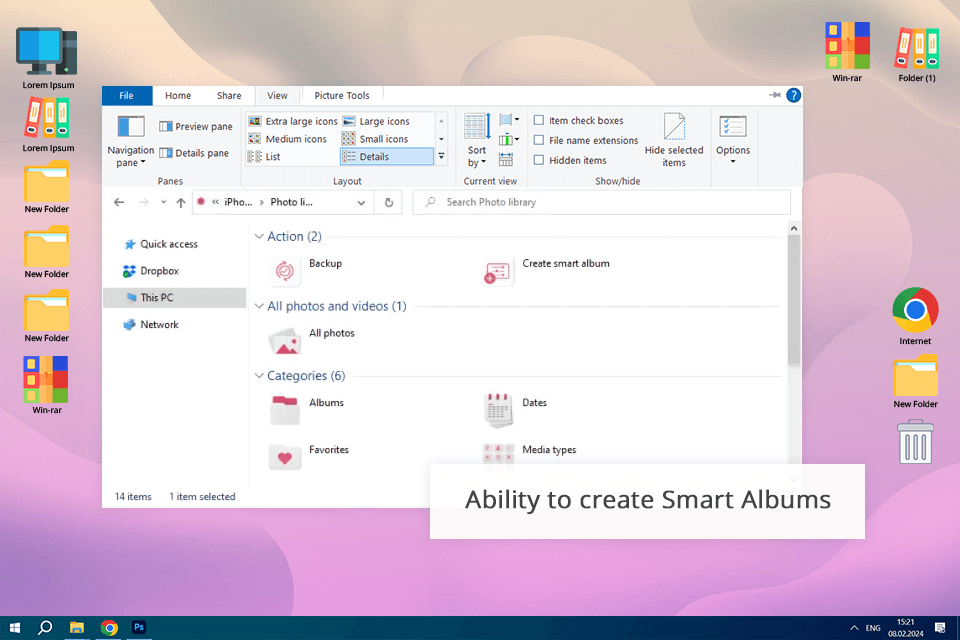This screenshot has width=960, height=640.
Task: Switch to the Share tab
Action: tap(229, 96)
